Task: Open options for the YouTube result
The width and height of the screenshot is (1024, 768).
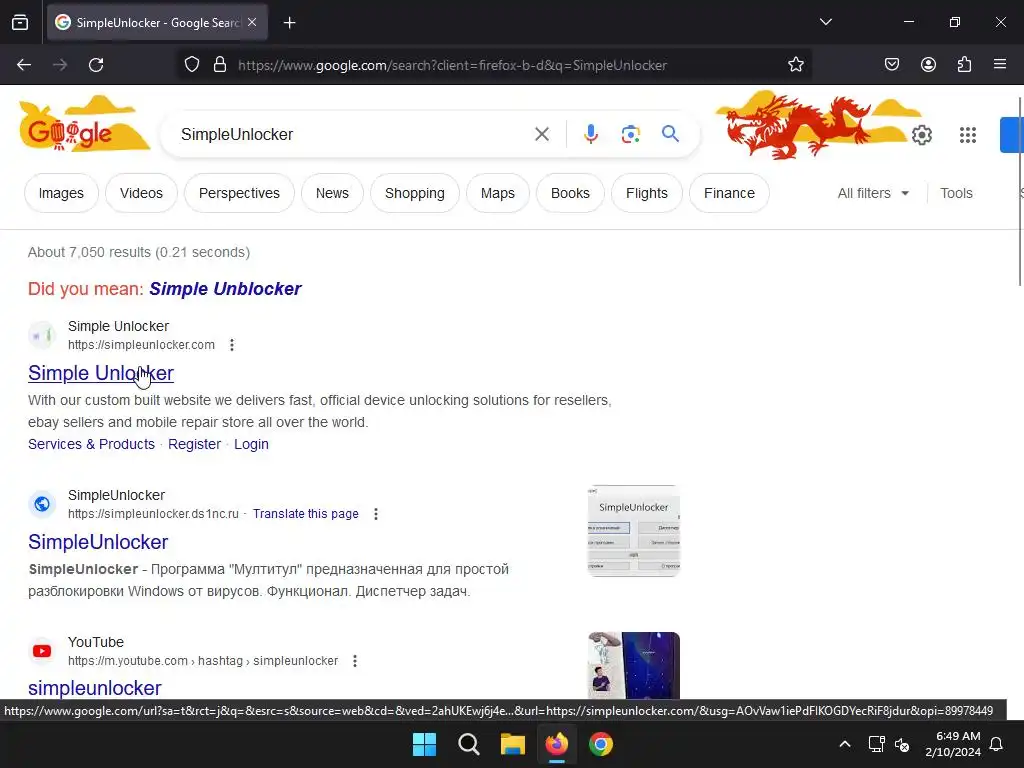Action: tap(355, 661)
